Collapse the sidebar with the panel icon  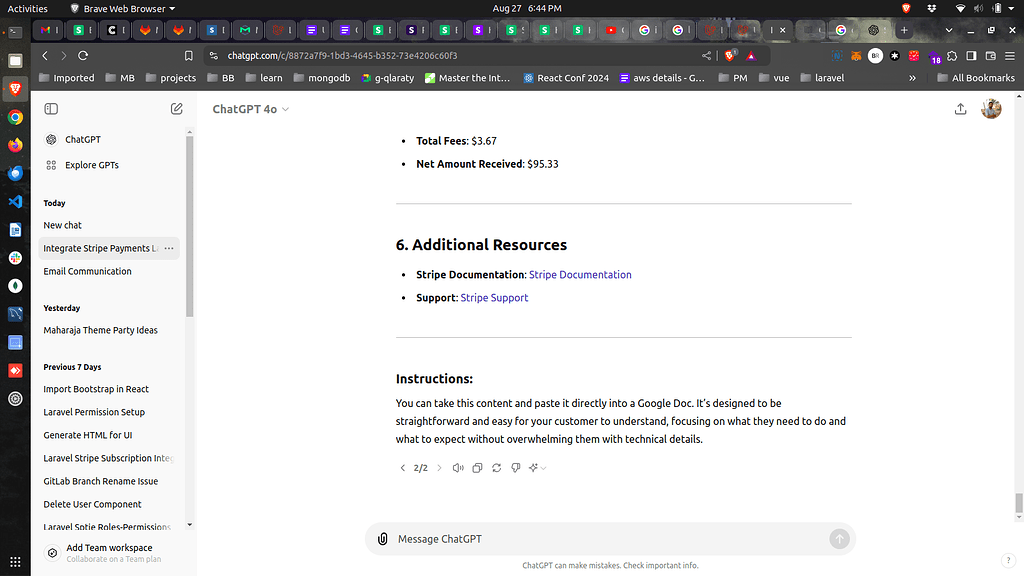tap(51, 108)
